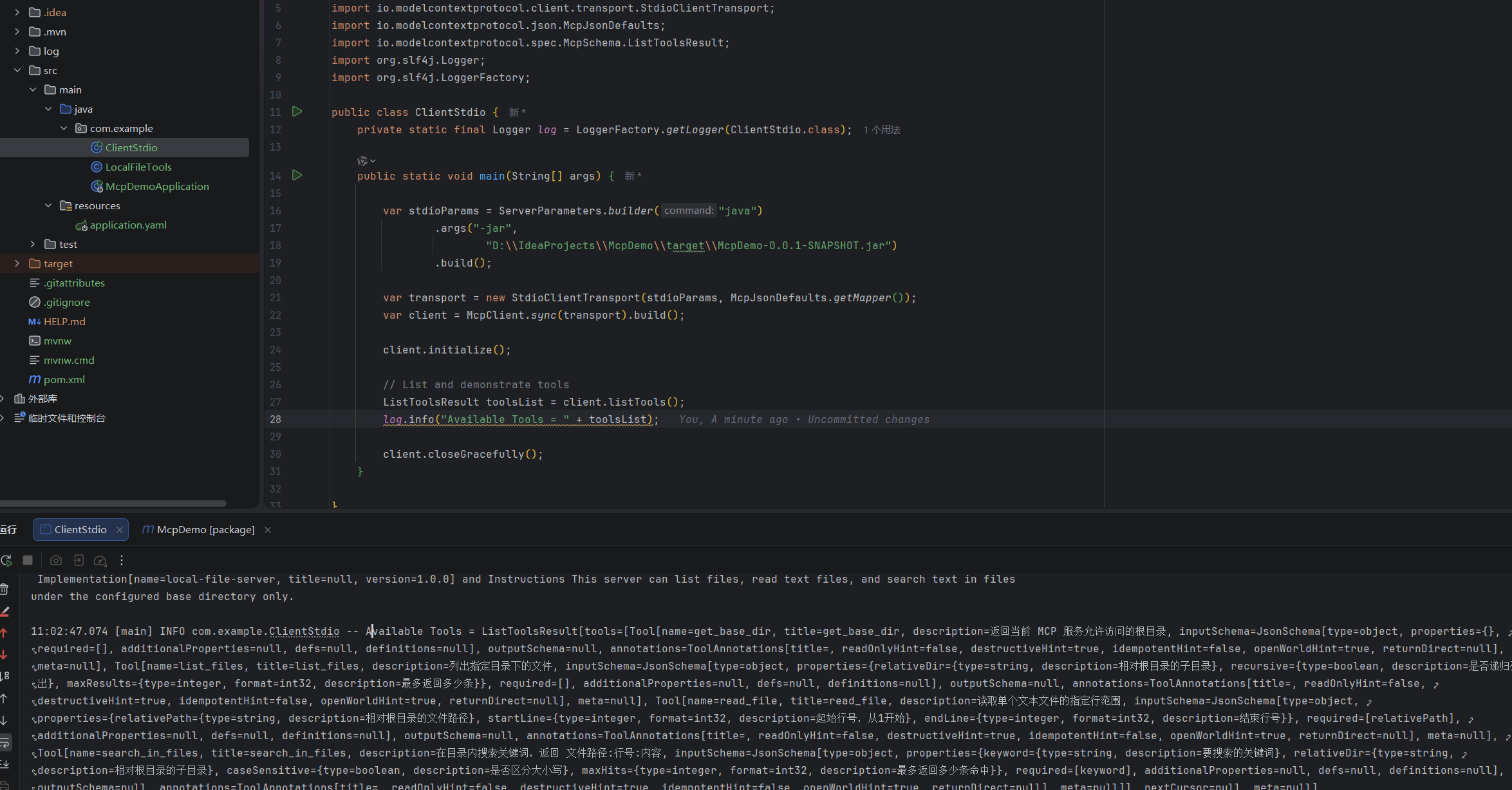Click the profiler gauge icon in run toolbar
Image resolution: width=1512 pixels, height=790 pixels.
point(100,560)
